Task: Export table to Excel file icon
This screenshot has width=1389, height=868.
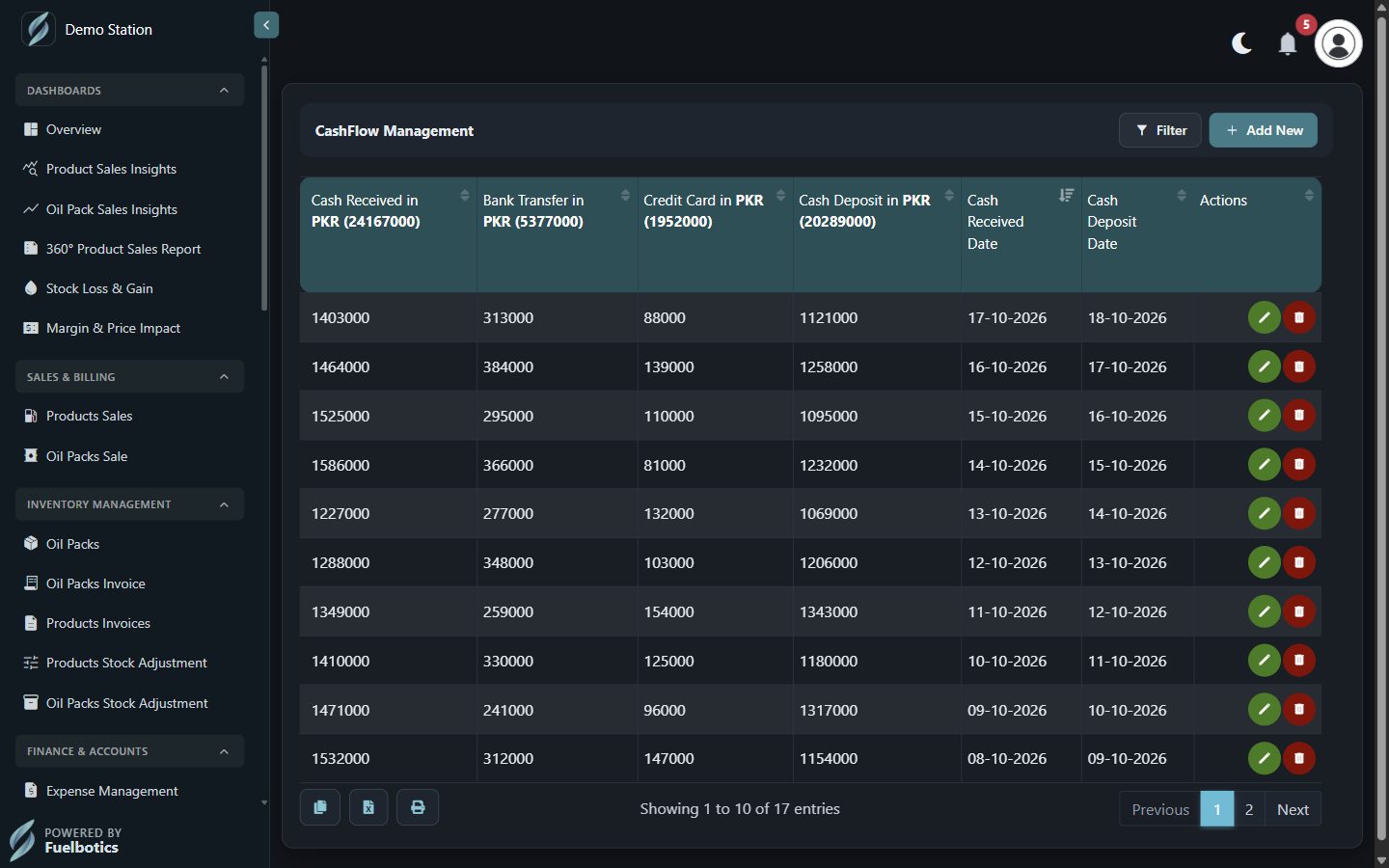Action: coord(368,807)
